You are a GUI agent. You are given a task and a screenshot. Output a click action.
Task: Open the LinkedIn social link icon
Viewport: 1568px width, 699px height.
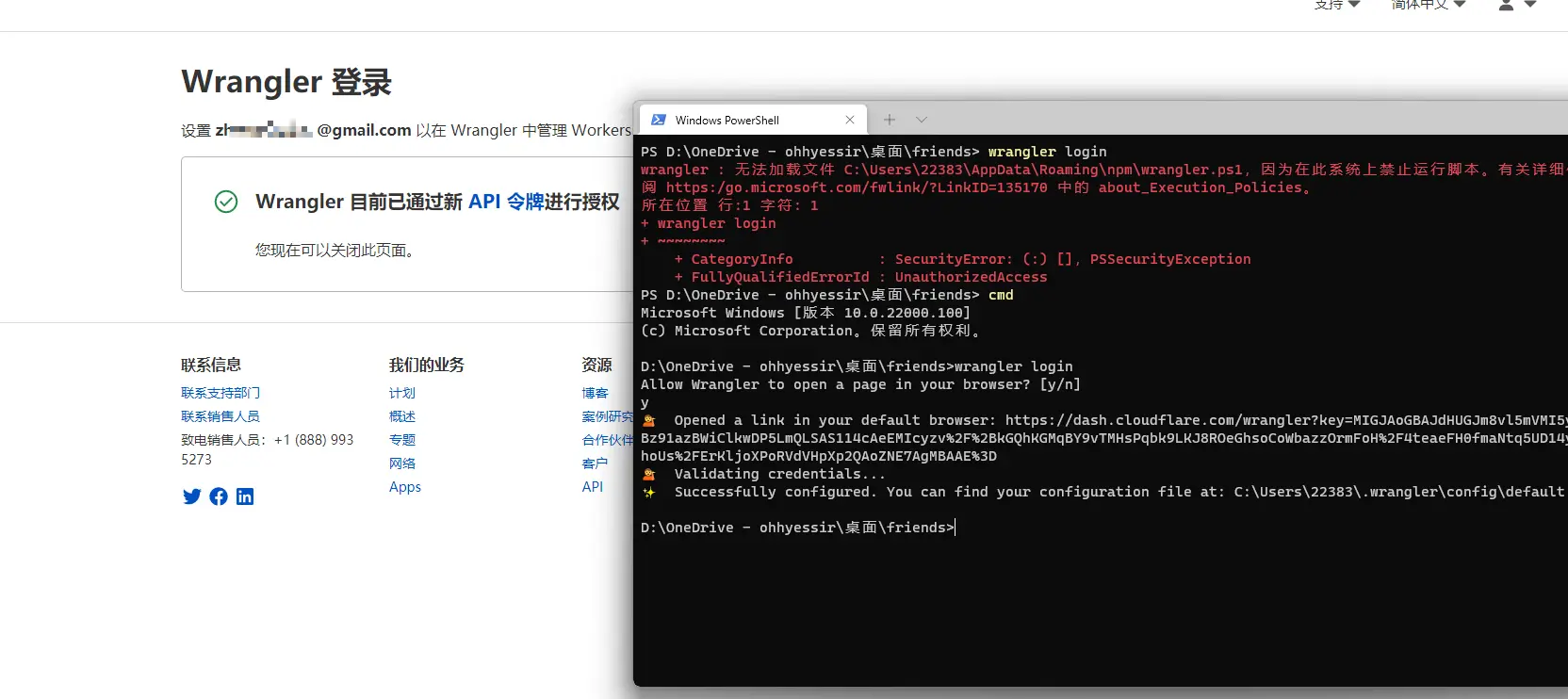pos(245,496)
